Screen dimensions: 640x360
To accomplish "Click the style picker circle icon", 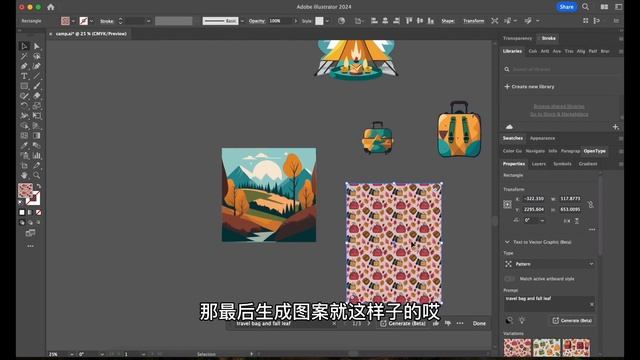I will coord(509,320).
